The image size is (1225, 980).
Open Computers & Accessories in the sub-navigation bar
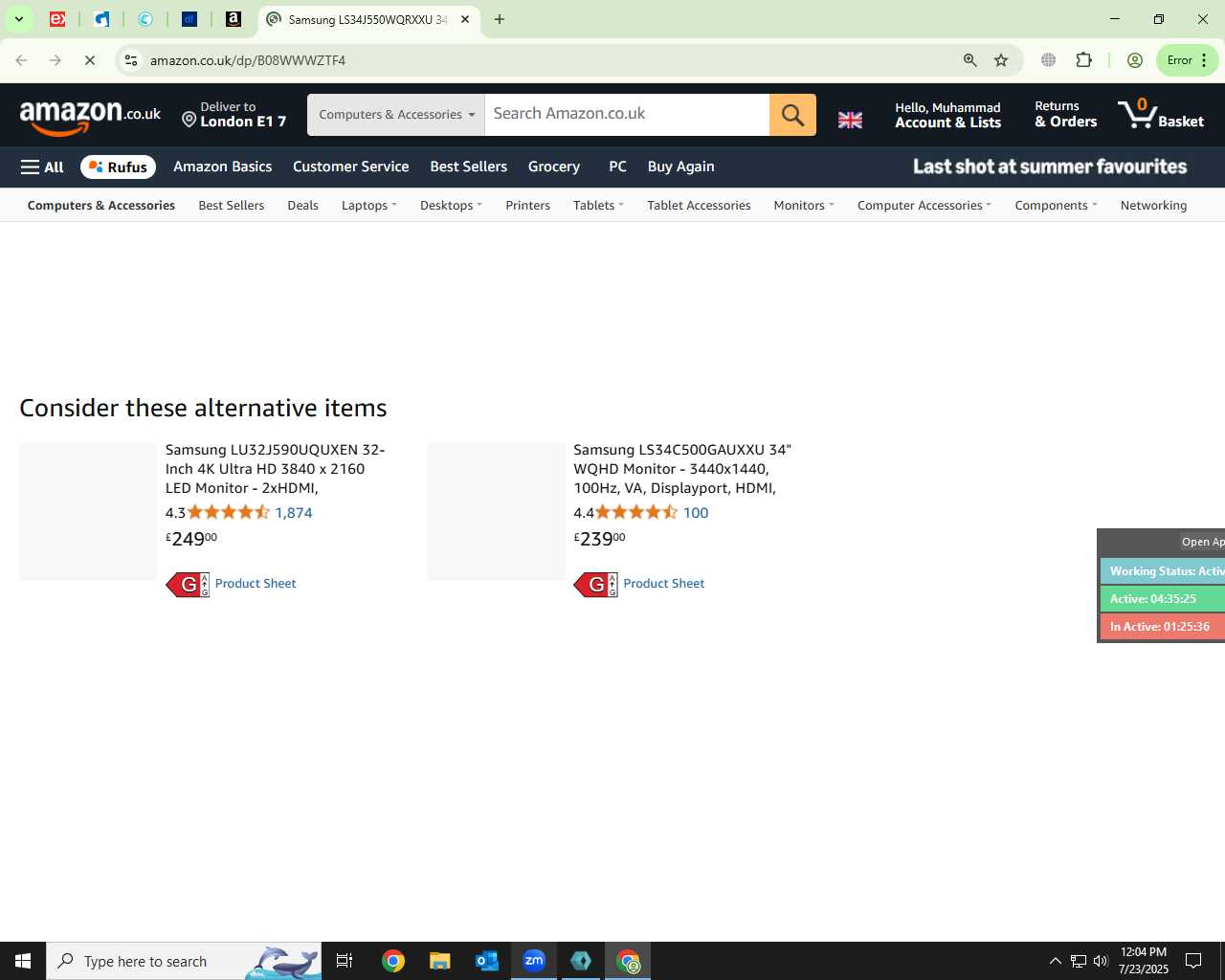point(100,206)
